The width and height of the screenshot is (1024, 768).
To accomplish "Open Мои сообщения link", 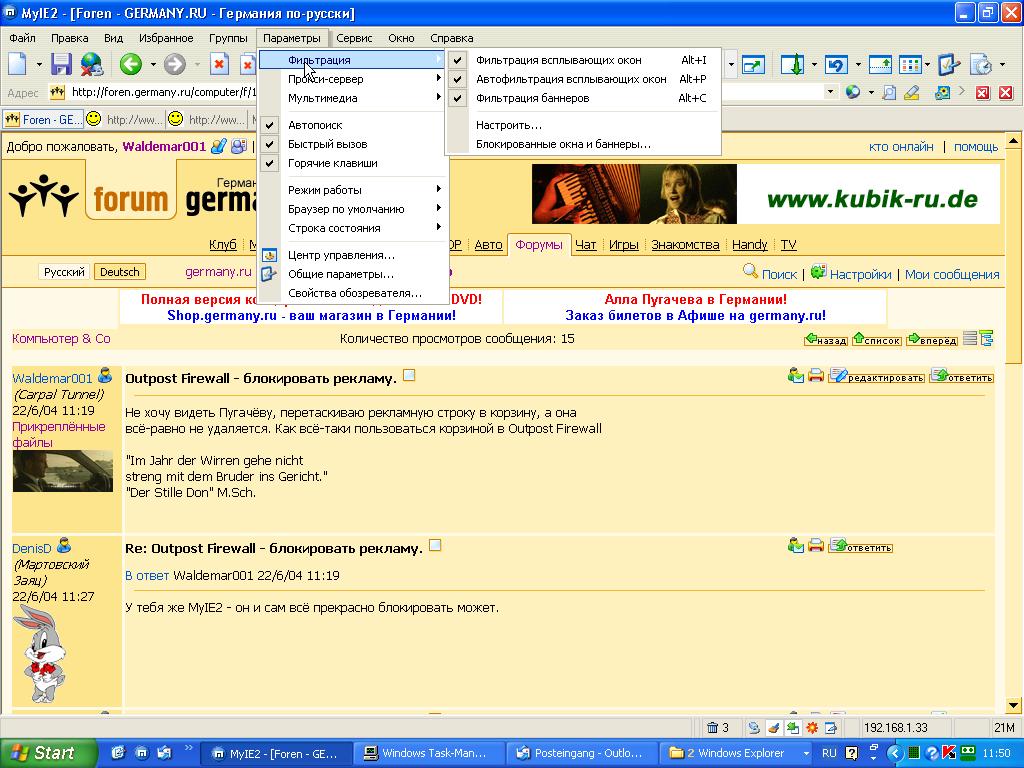I will 952,274.
